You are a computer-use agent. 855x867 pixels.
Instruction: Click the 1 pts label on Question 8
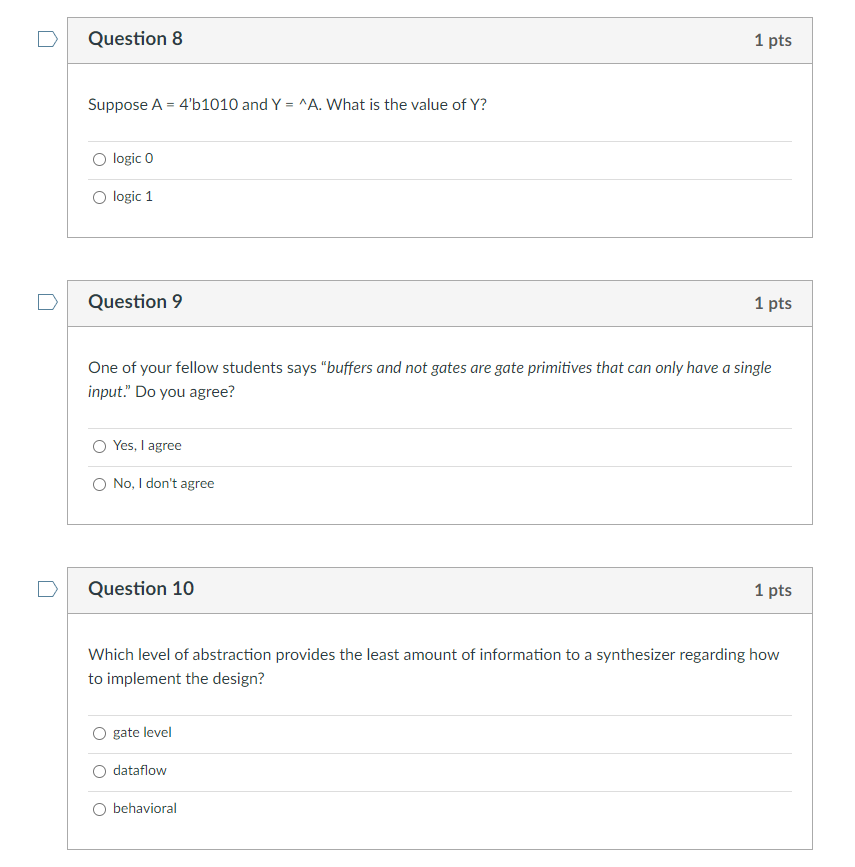pos(772,40)
